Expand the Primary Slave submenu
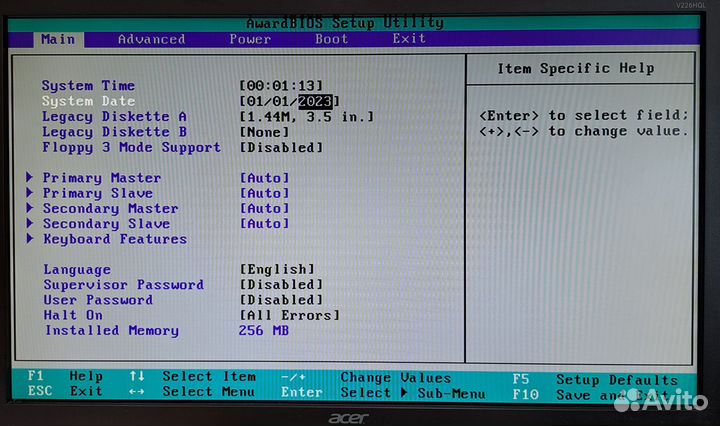 97,193
